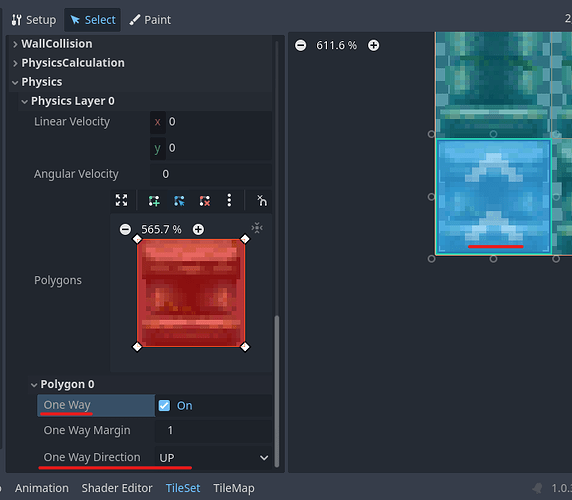Zoom in the atlas view at 611.6 %
The height and width of the screenshot is (500, 572).
pos(373,46)
